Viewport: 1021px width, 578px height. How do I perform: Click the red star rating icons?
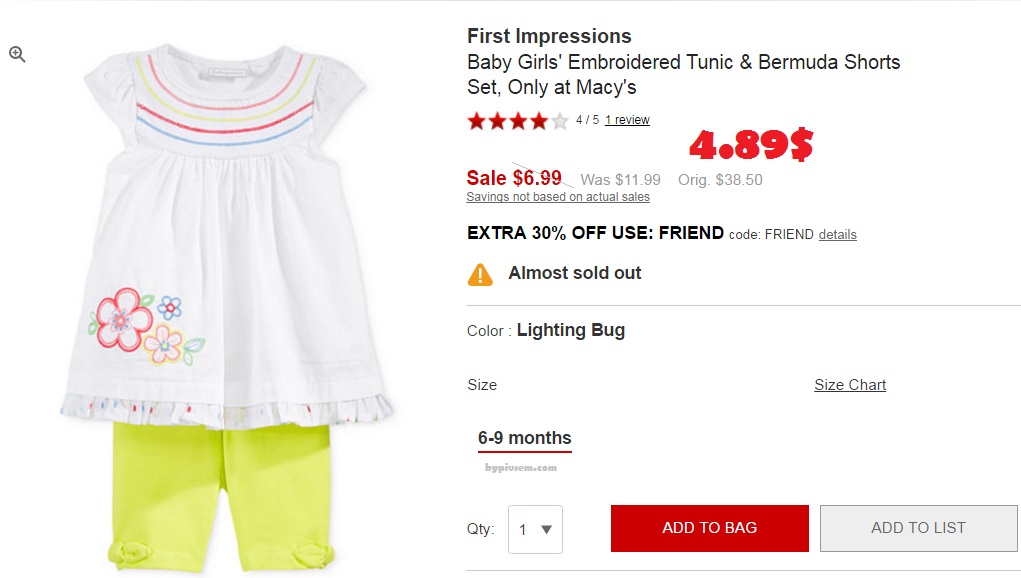(x=517, y=121)
